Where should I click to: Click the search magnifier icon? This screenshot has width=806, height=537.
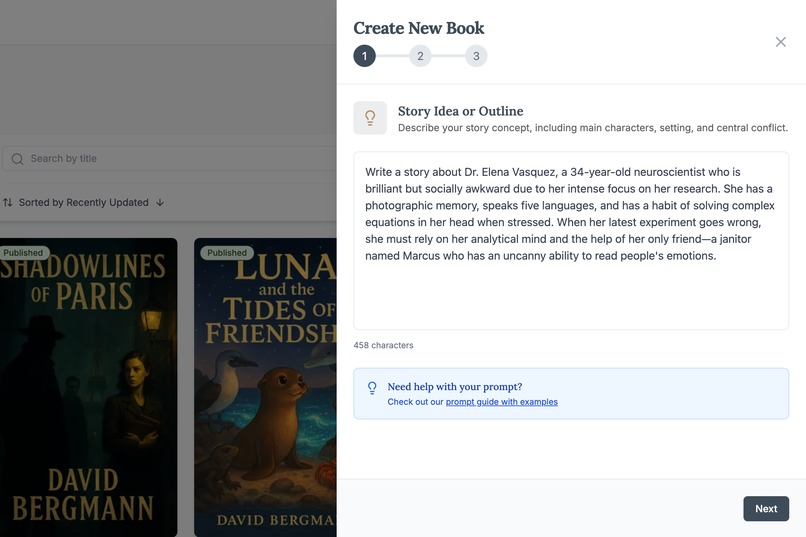[17, 159]
